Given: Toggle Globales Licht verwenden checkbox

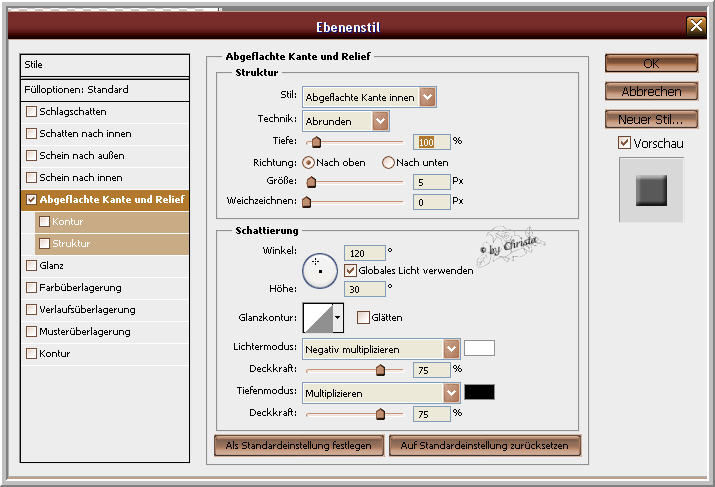Looking at the screenshot, I should [350, 270].
